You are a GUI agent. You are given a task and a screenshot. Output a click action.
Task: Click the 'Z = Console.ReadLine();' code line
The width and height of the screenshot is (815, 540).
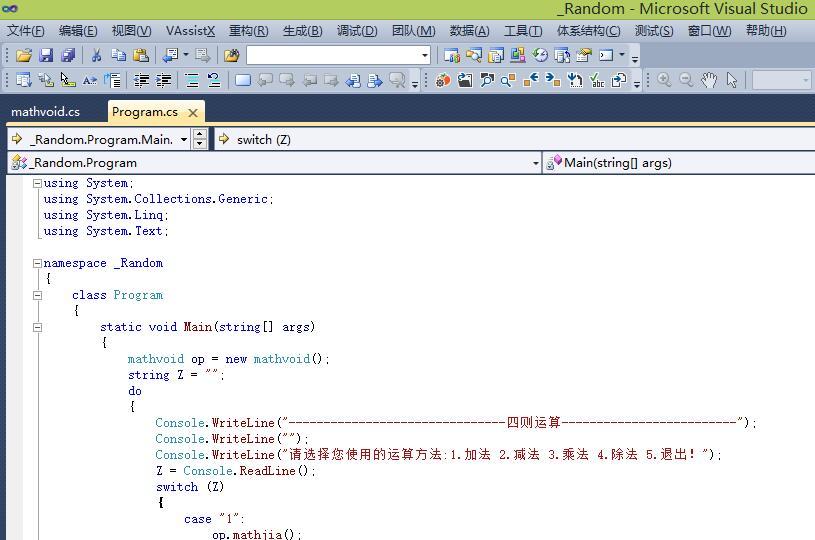(x=235, y=471)
